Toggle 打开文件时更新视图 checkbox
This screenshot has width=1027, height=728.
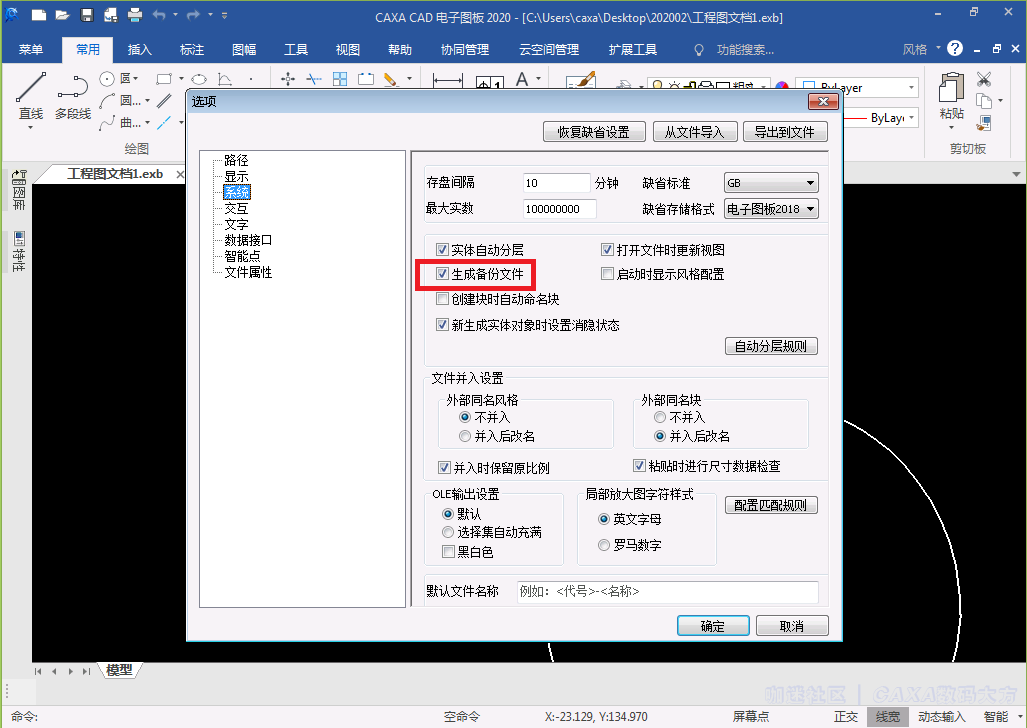(x=607, y=250)
